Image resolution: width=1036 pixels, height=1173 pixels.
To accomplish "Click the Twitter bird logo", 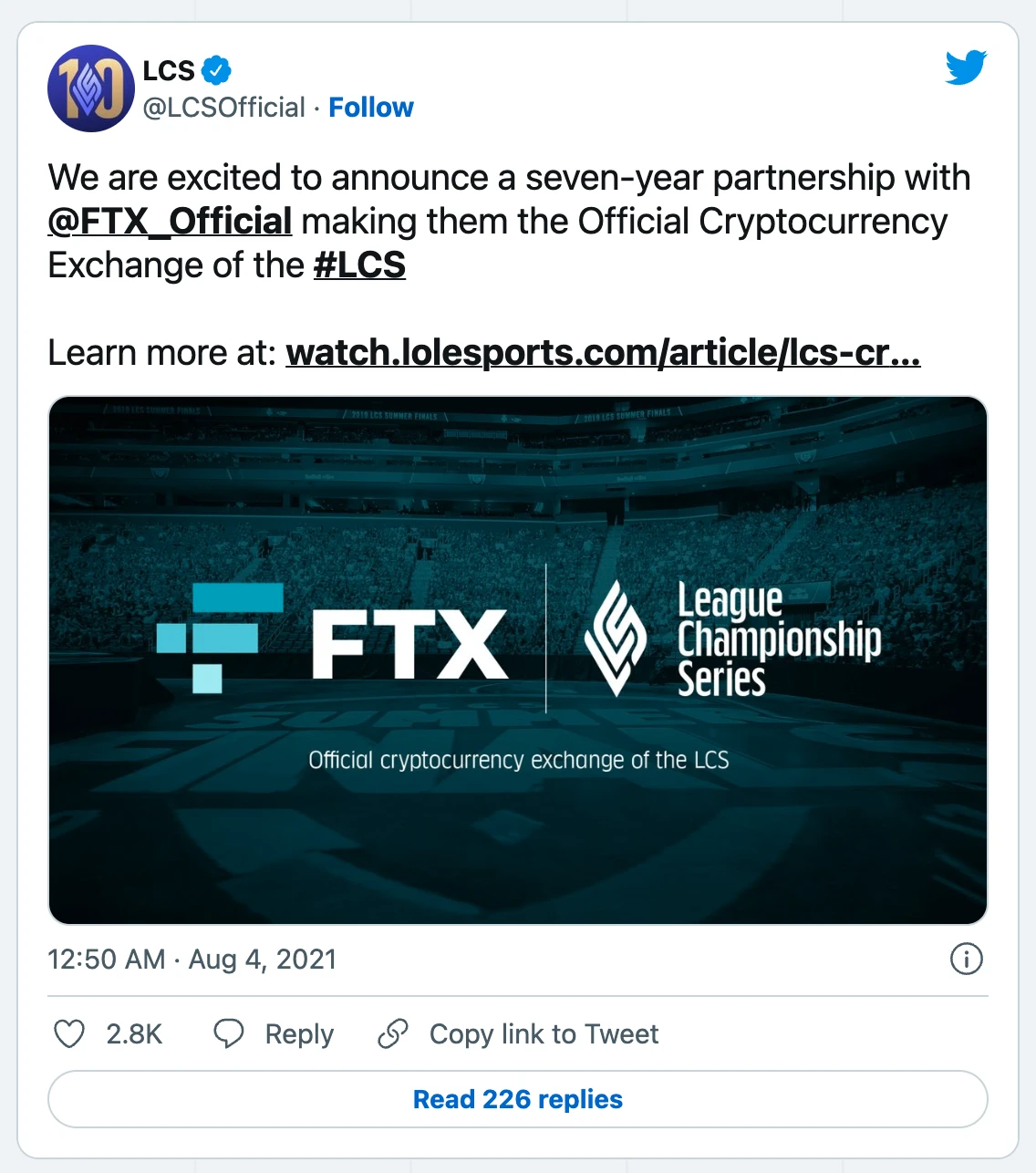I will pos(966,68).
